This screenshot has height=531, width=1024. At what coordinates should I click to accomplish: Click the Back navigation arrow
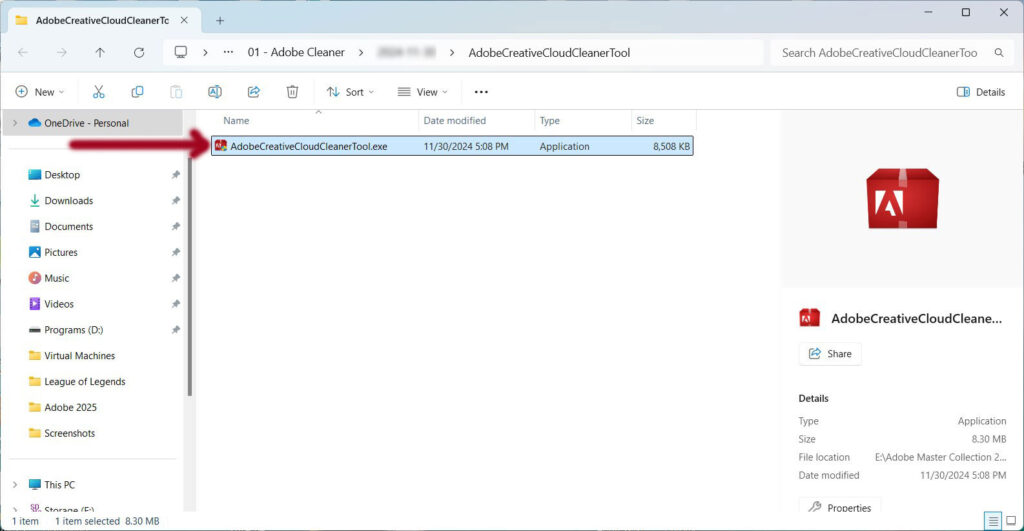point(23,52)
